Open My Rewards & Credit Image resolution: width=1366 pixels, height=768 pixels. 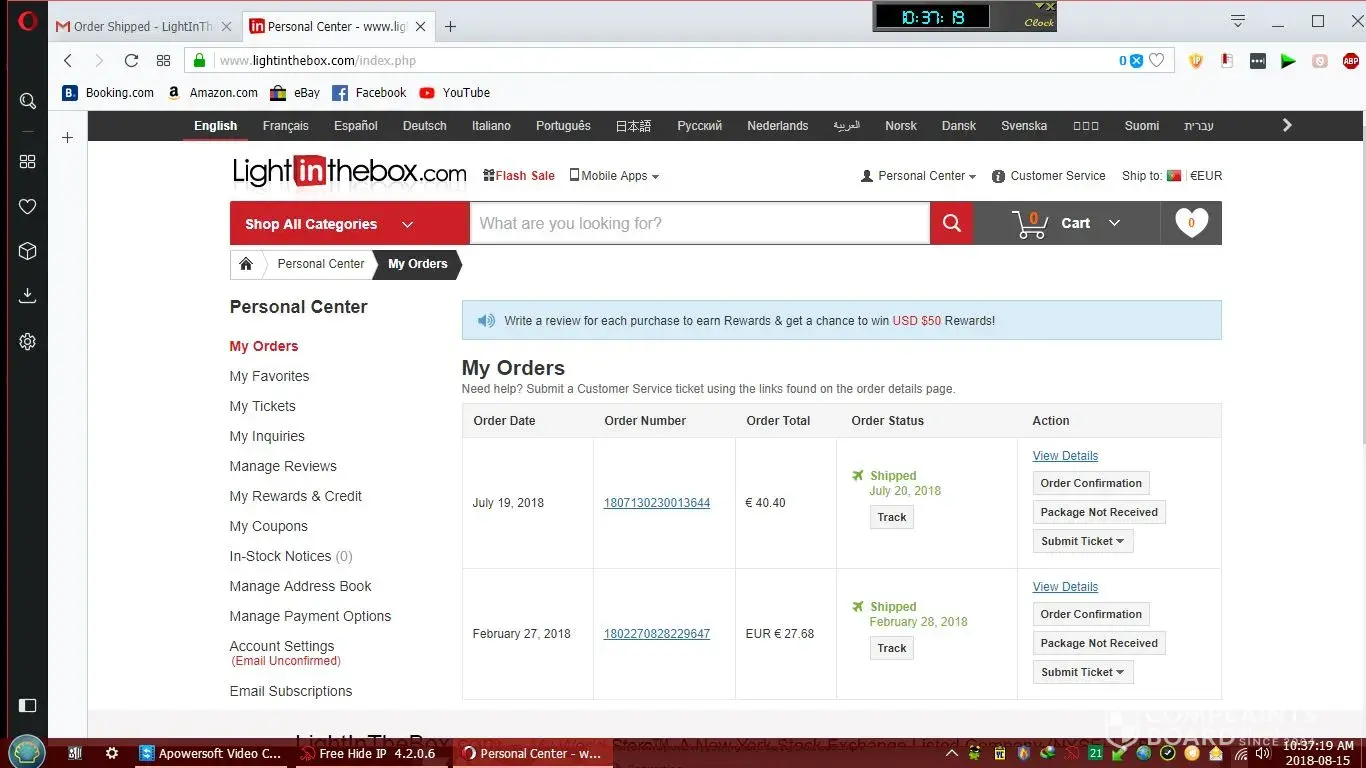(x=296, y=496)
